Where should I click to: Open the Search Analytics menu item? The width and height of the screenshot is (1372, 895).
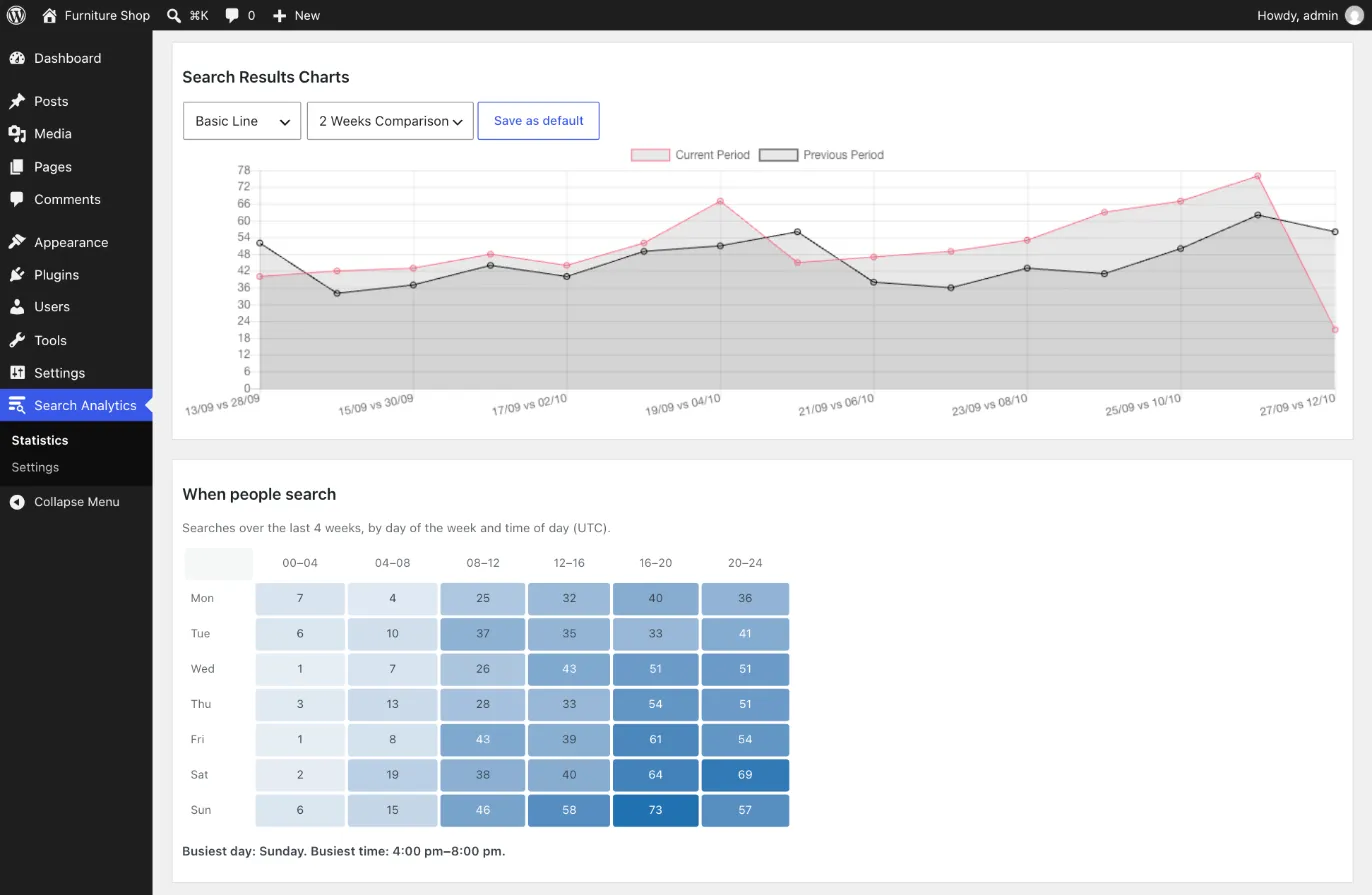pos(76,405)
